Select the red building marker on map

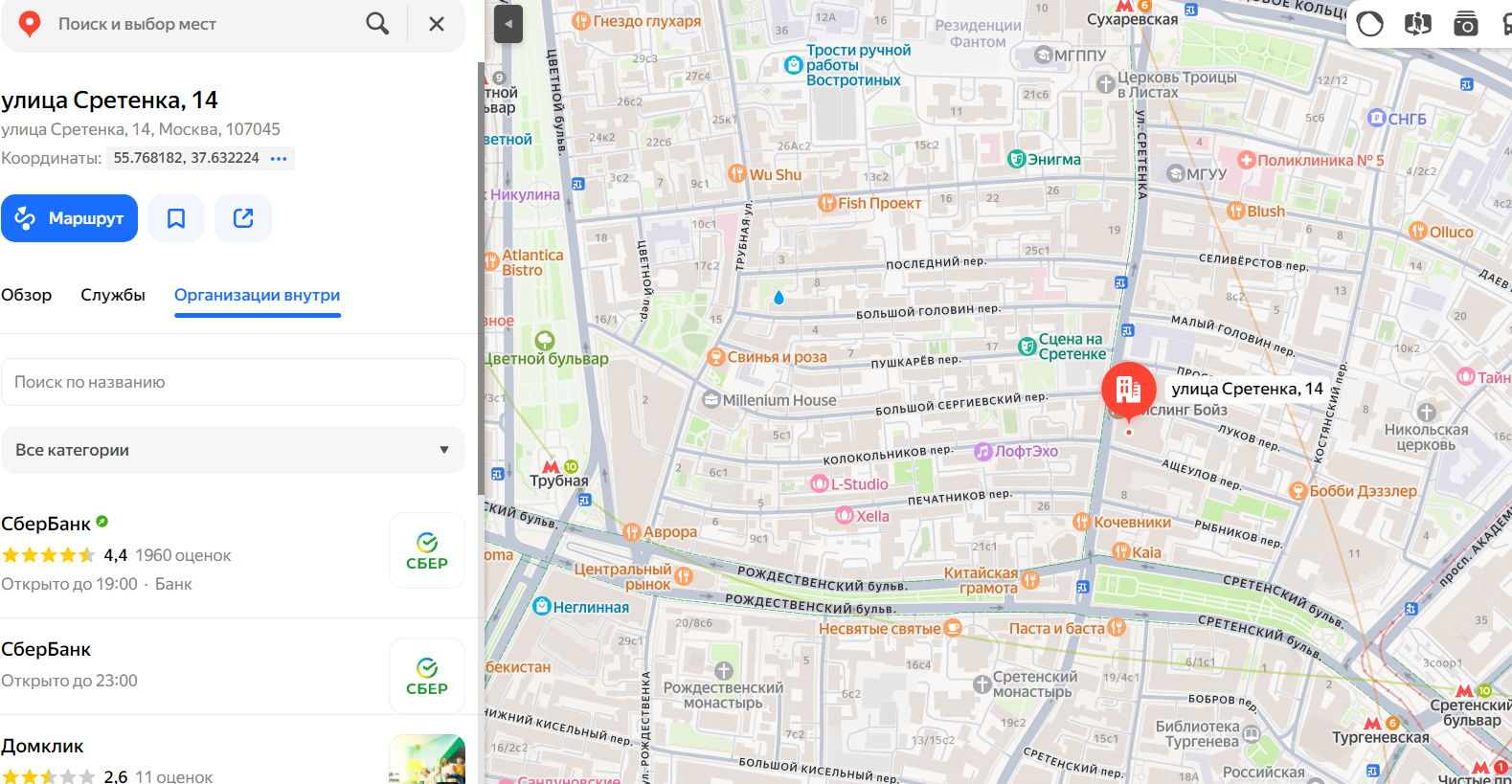pos(1128,389)
